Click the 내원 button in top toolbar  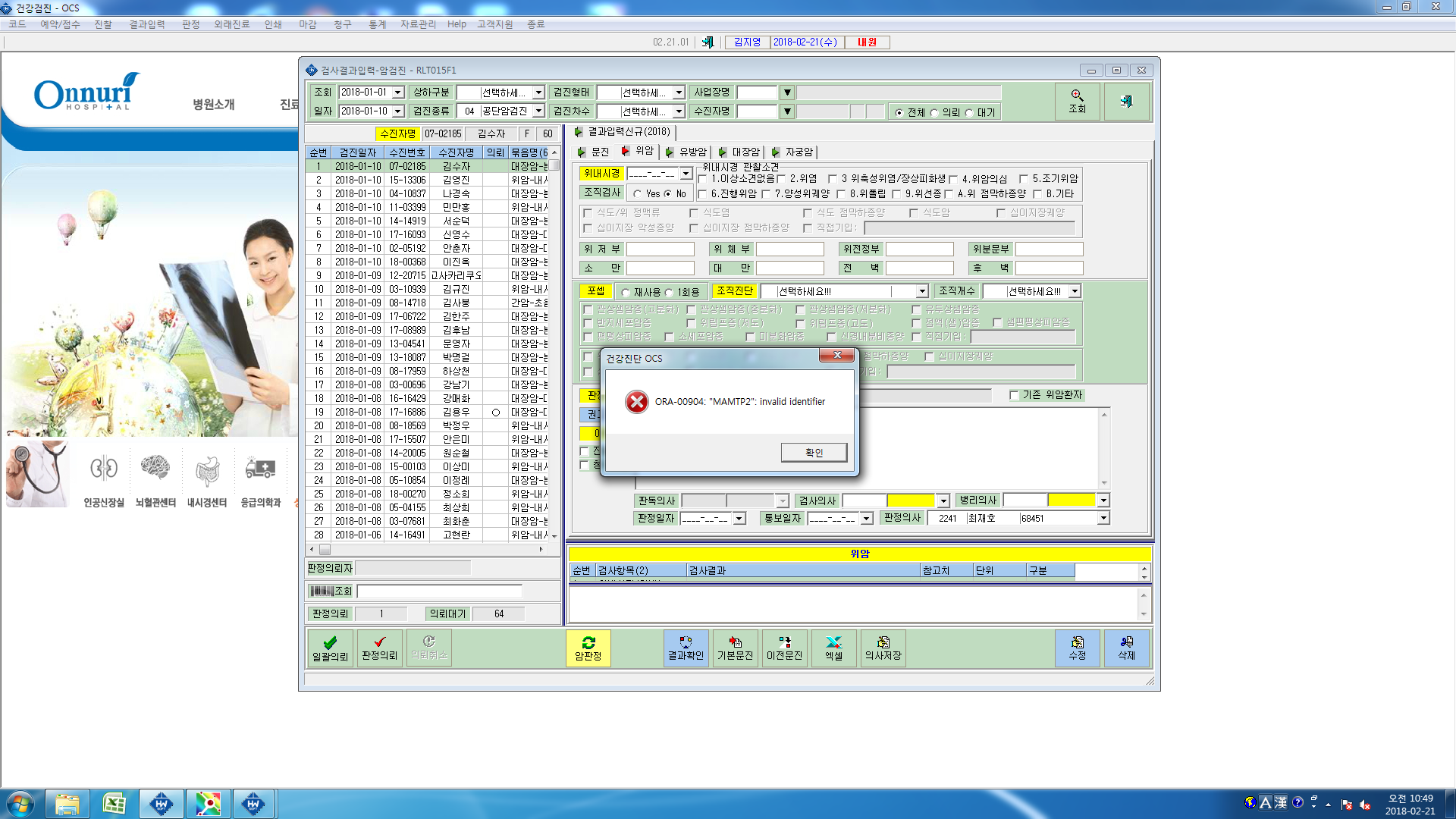coord(867,42)
